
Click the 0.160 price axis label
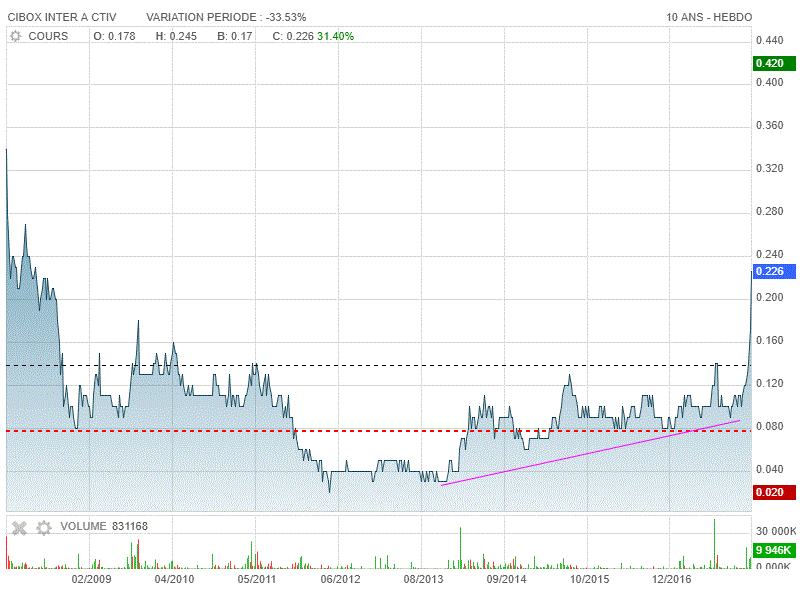770,340
